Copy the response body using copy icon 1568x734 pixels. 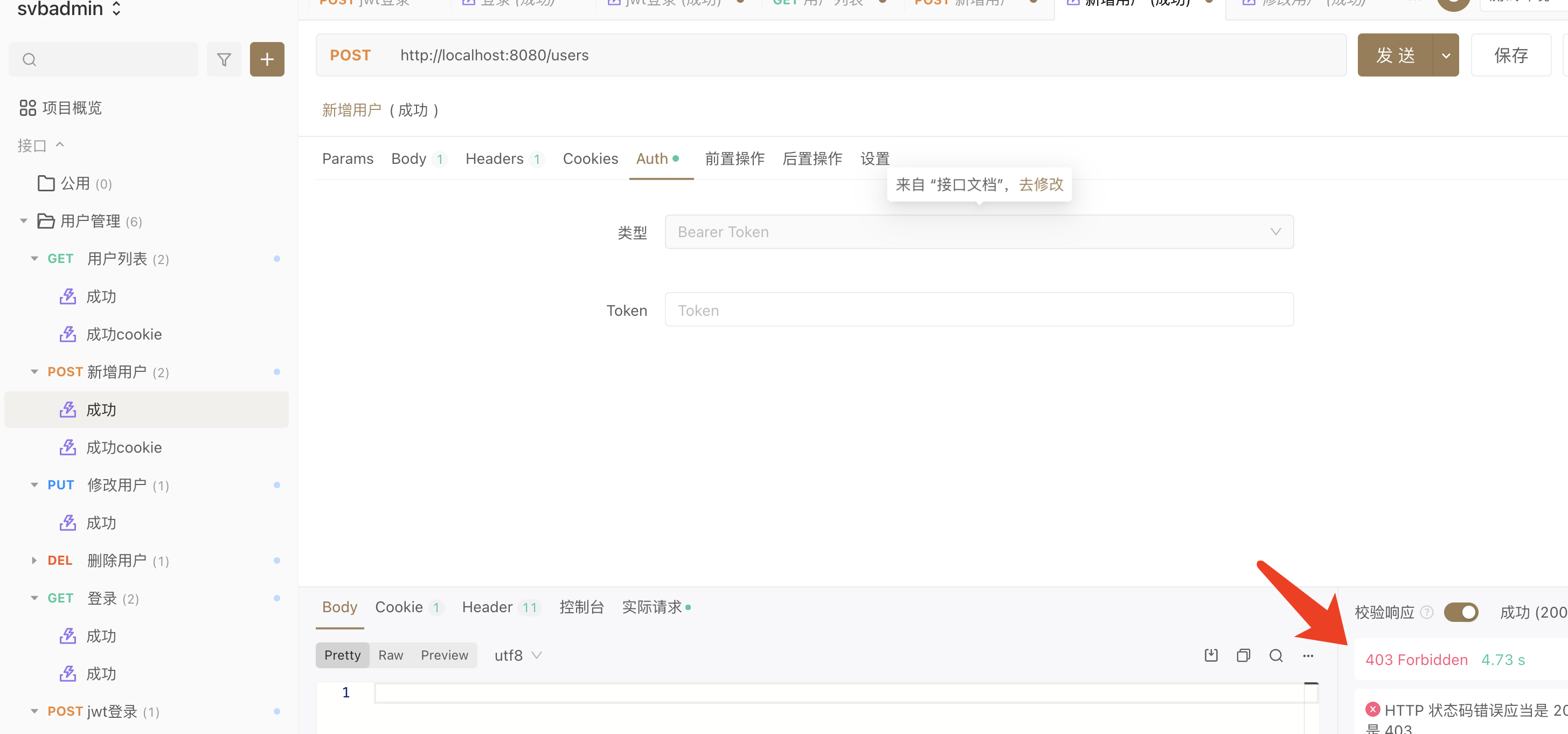pyautogui.click(x=1243, y=655)
